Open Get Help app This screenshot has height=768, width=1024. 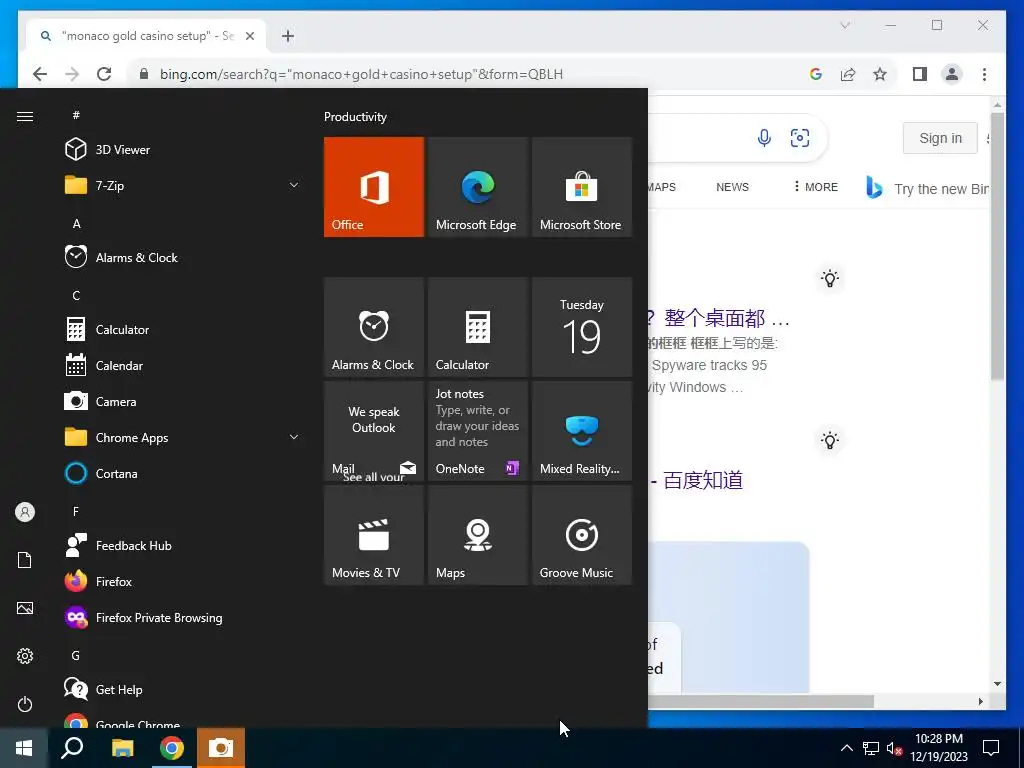[x=183, y=689]
